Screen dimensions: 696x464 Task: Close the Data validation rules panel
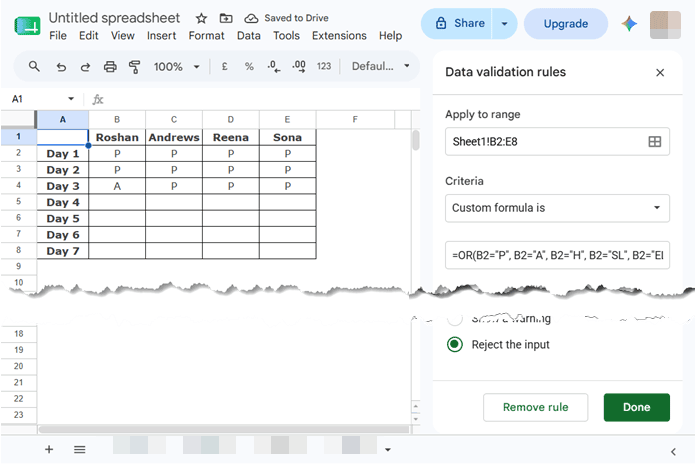click(660, 72)
